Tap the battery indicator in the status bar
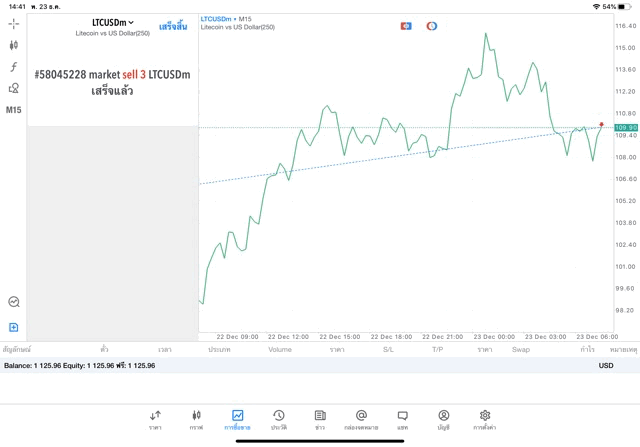 coord(624,7)
